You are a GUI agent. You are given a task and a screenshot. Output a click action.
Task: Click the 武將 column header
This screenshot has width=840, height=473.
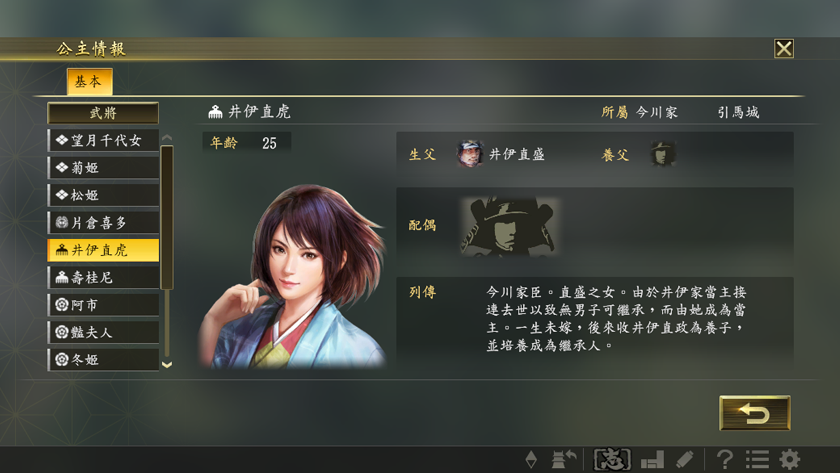point(103,113)
